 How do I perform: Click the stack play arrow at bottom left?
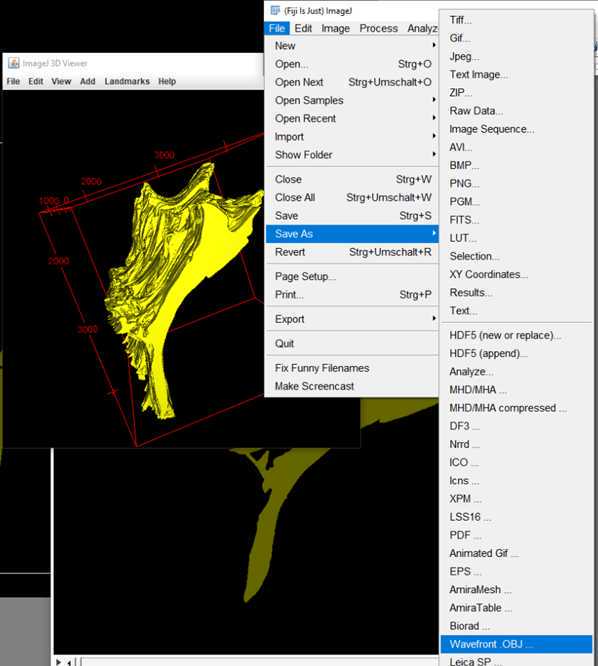tap(59, 661)
